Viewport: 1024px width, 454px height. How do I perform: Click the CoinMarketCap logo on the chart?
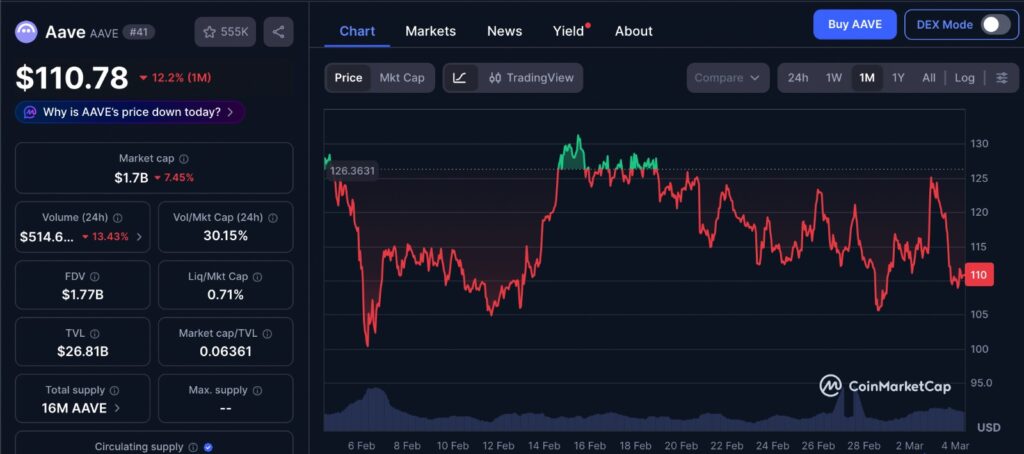coord(885,386)
